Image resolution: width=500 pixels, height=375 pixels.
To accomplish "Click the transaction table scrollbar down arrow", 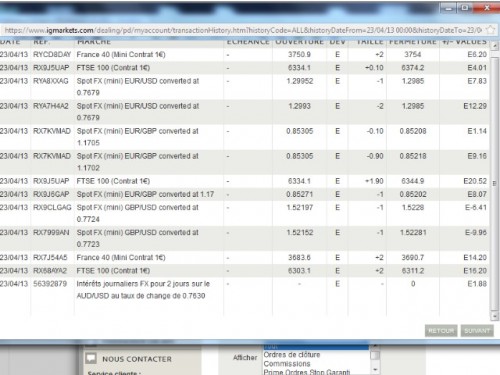I will pyautogui.click(x=494, y=315).
